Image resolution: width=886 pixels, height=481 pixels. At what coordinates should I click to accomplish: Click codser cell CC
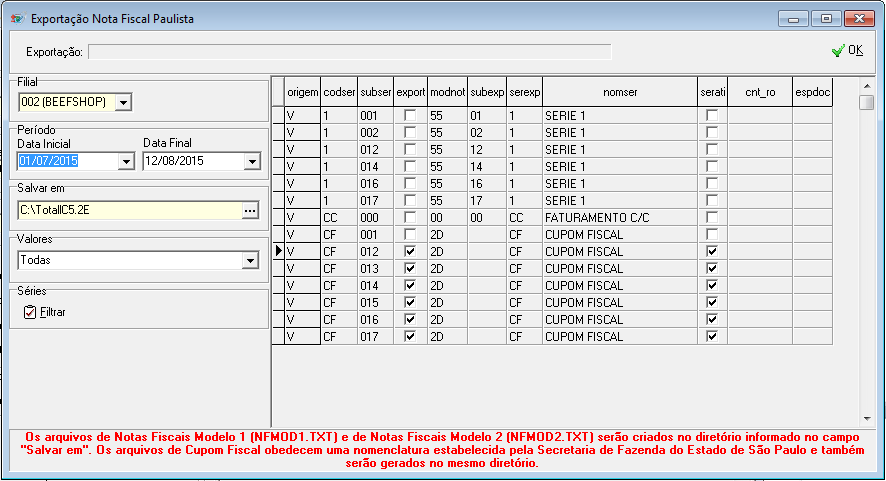pos(339,218)
